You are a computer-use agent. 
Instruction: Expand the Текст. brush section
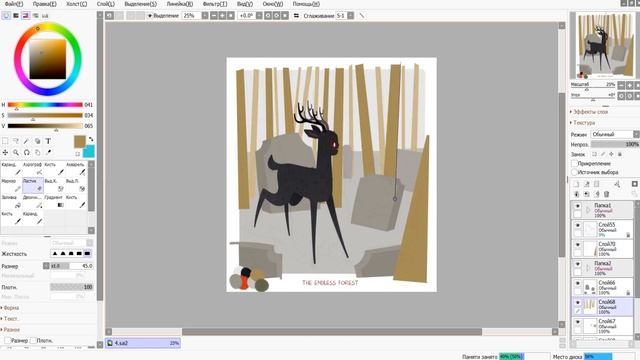[9, 318]
